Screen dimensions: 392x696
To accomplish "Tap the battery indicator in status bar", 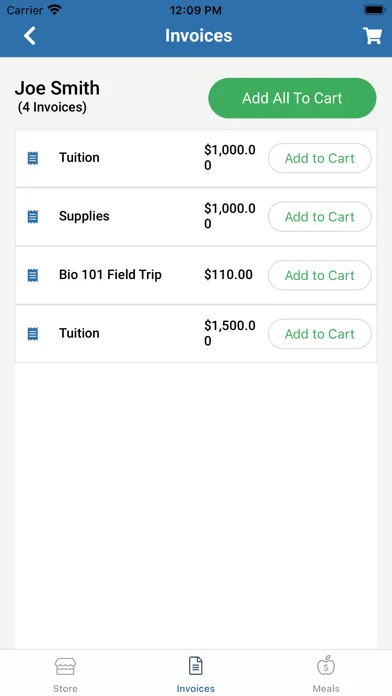I will (374, 10).
